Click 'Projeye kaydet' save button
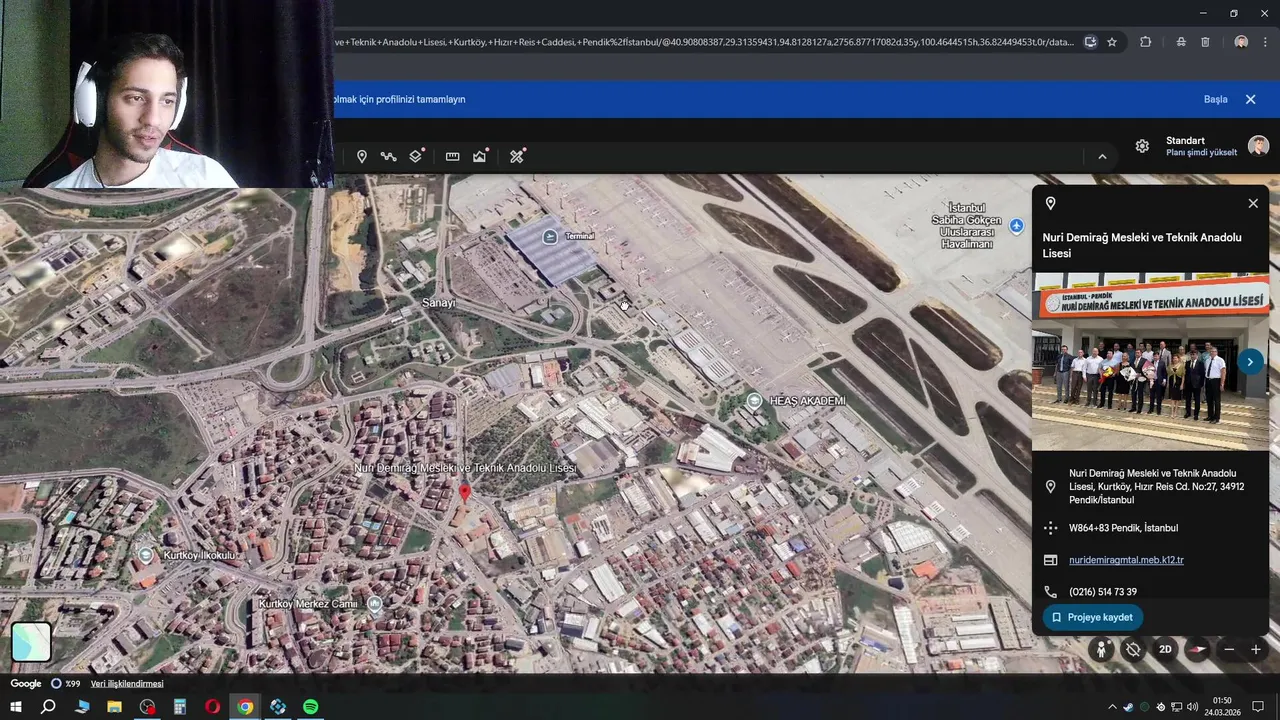Viewport: 1280px width, 720px height. click(x=1093, y=617)
